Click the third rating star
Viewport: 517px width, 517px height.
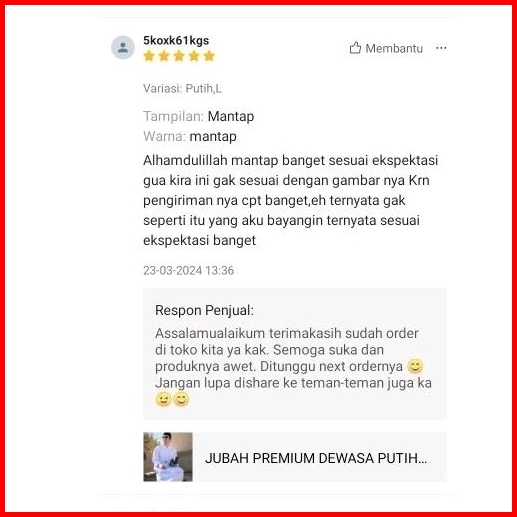[x=179, y=56]
